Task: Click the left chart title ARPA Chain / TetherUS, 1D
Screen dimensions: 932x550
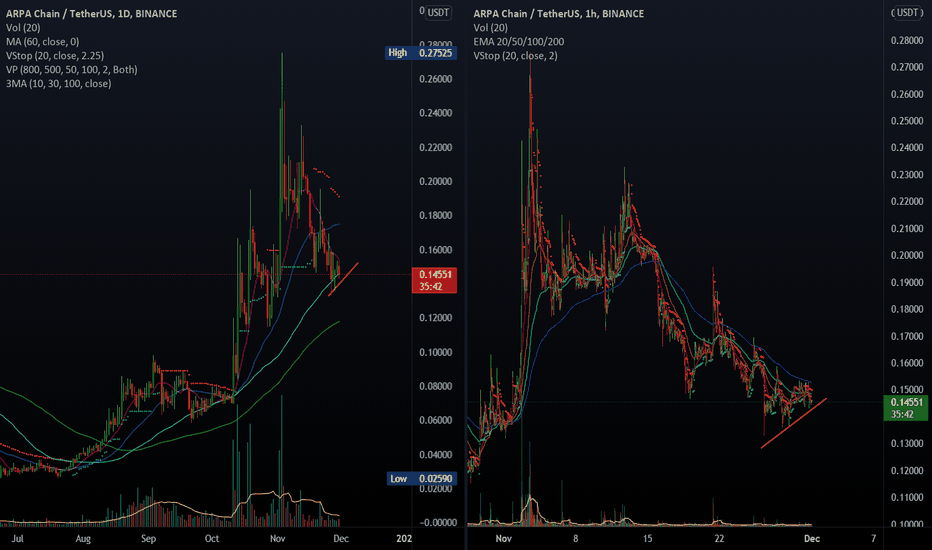Action: point(92,13)
